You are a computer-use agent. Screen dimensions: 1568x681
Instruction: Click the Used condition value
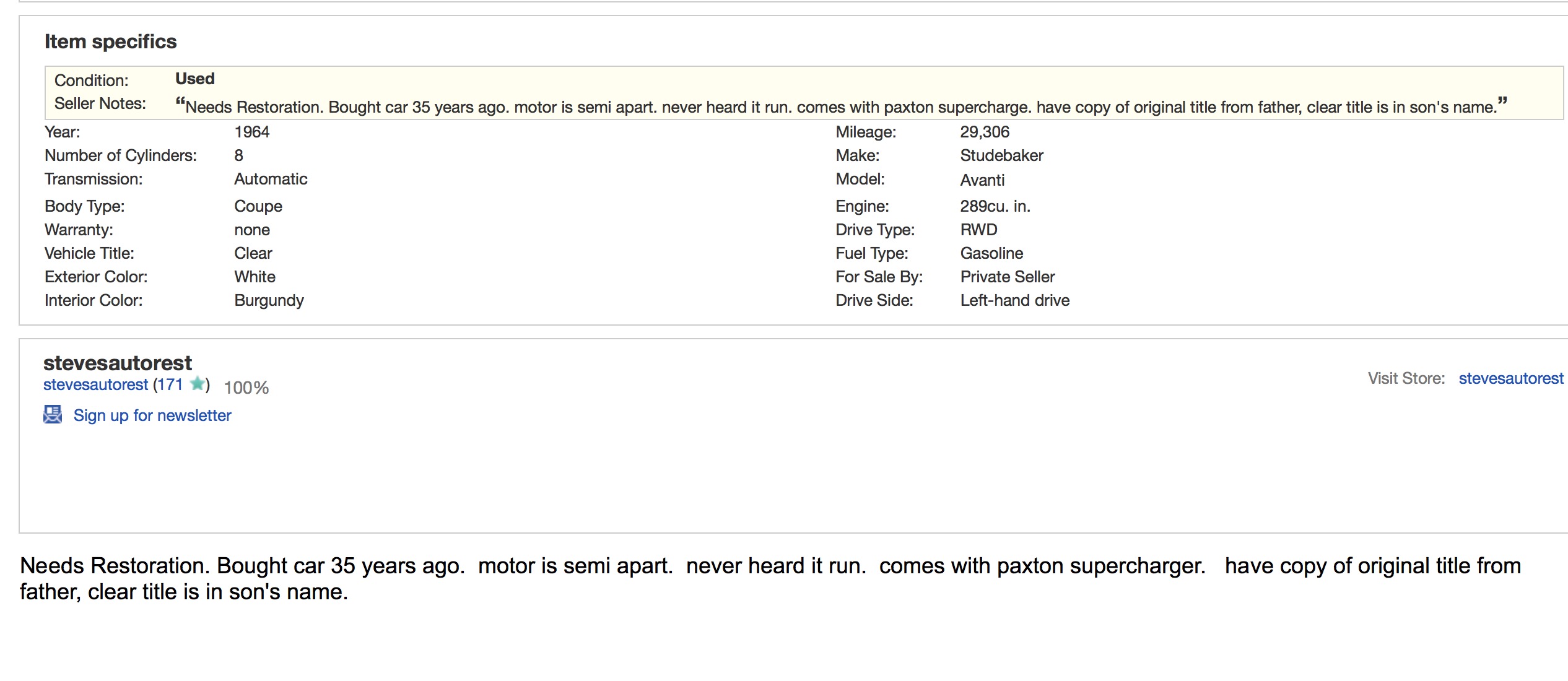194,79
